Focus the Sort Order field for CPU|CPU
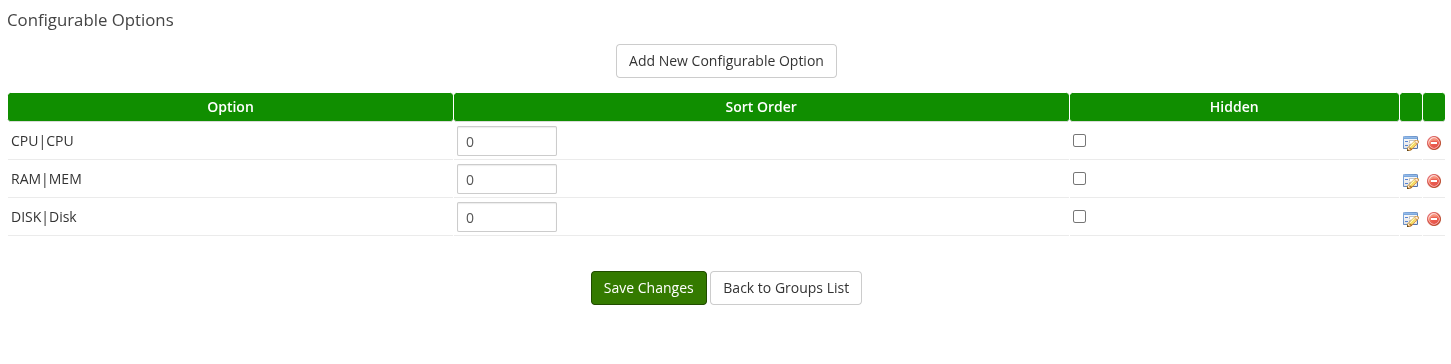Image resolution: width=1451 pixels, height=364 pixels. click(507, 141)
